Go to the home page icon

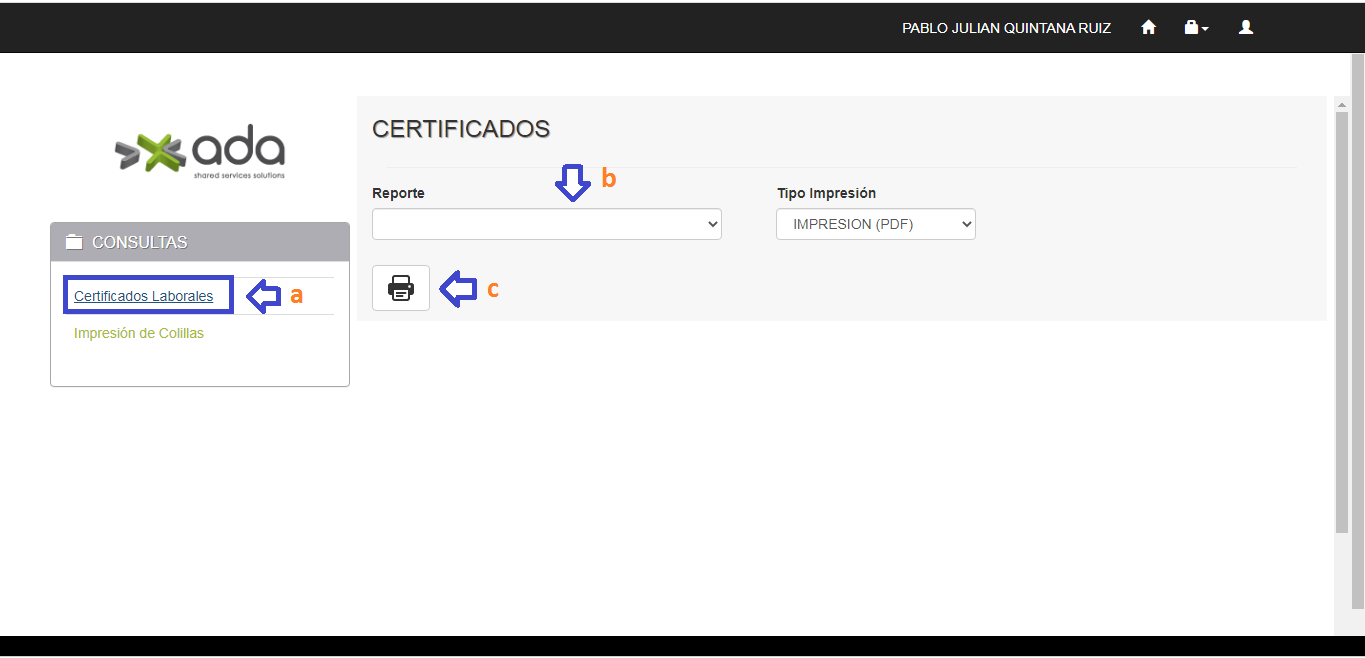click(1148, 28)
